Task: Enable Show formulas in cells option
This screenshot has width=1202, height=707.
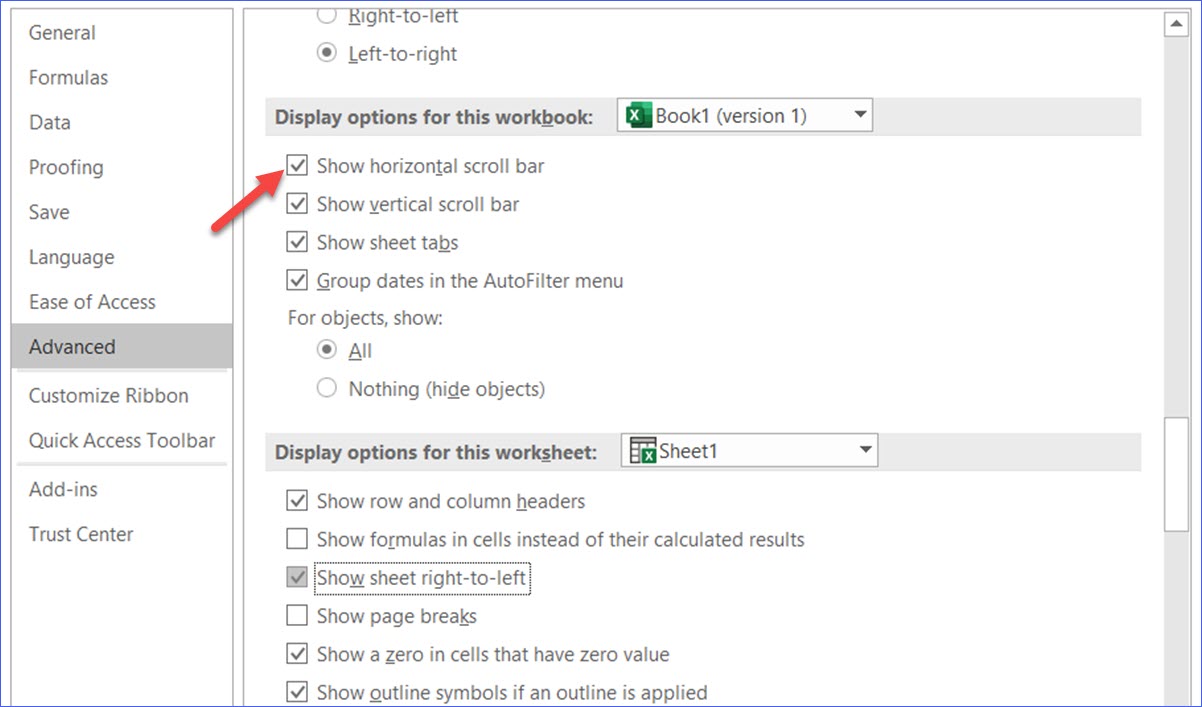Action: 297,539
